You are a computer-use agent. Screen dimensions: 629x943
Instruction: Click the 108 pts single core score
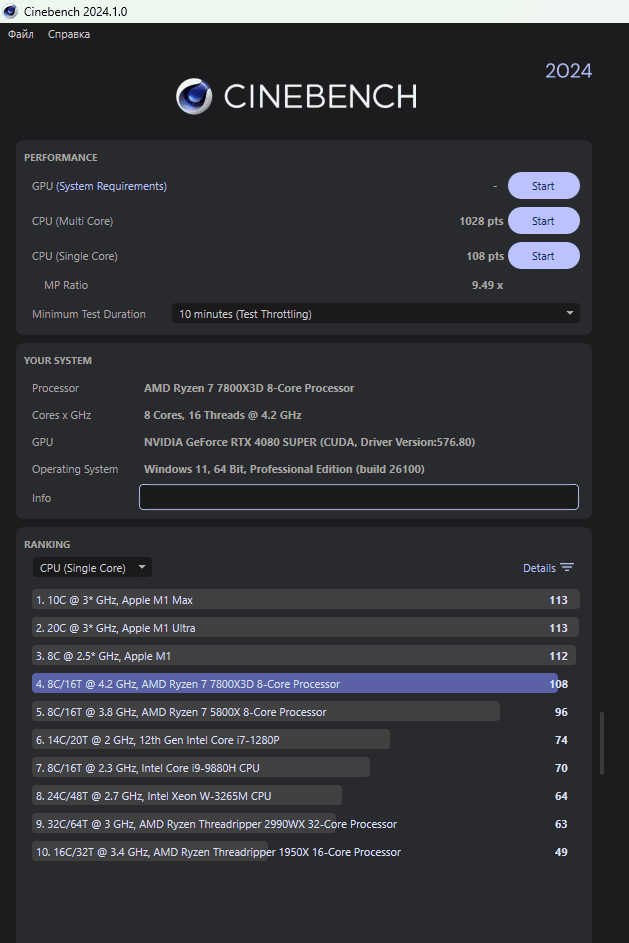pyautogui.click(x=485, y=256)
